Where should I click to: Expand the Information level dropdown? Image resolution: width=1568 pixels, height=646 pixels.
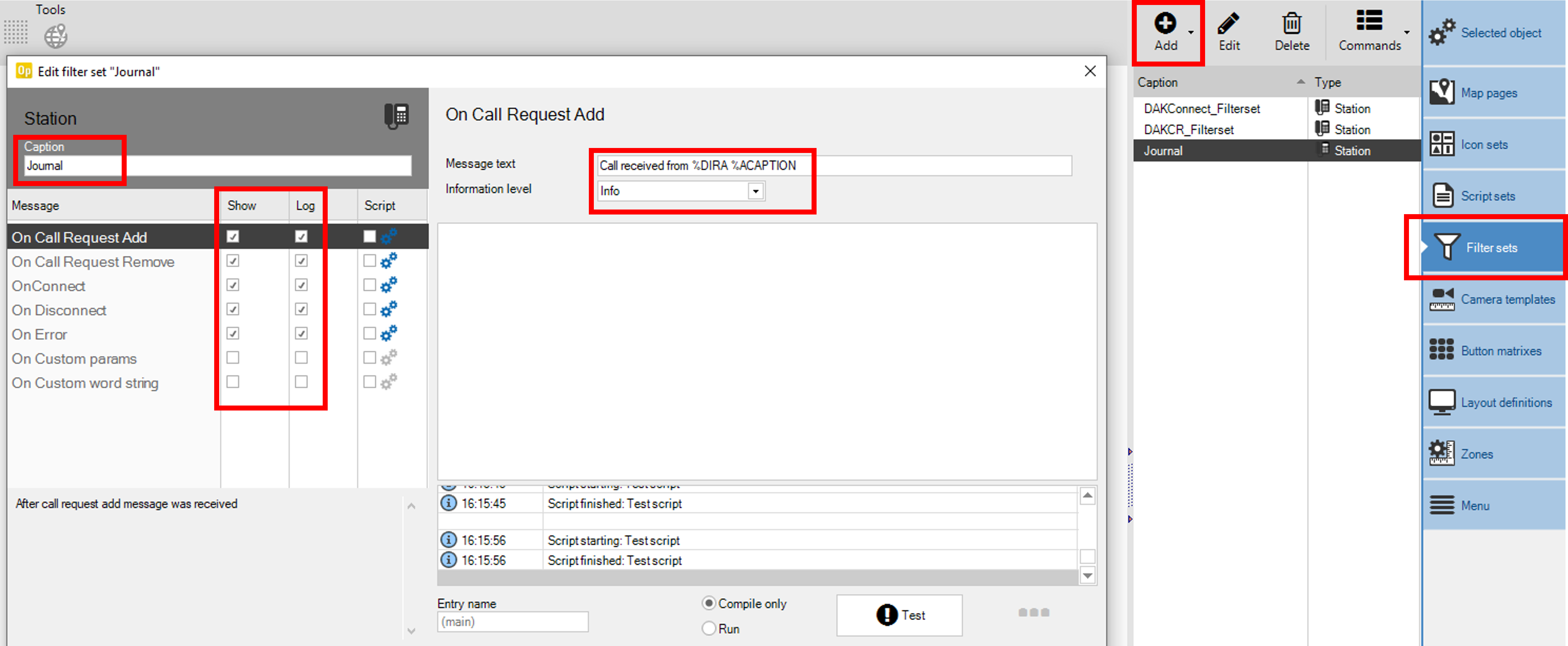(x=755, y=191)
